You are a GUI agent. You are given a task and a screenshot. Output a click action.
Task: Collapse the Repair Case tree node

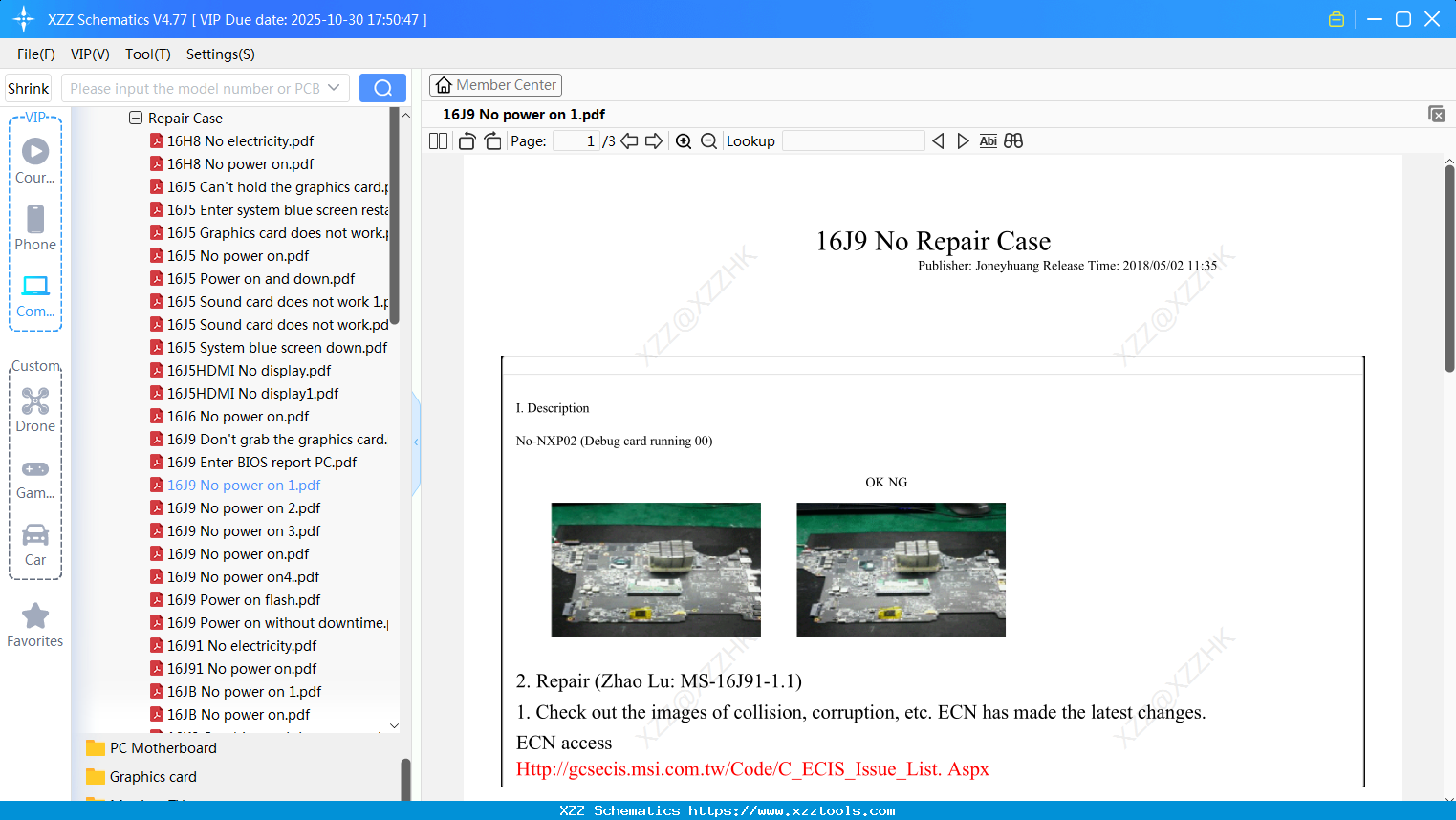(136, 118)
